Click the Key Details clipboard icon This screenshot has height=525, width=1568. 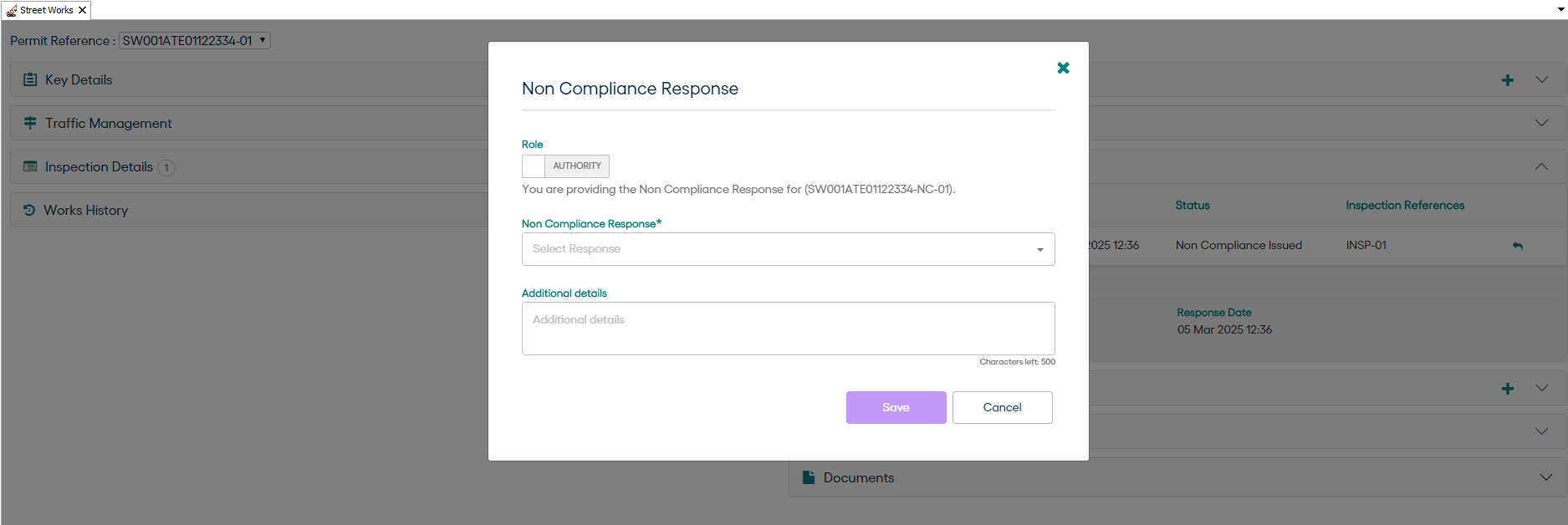click(x=30, y=80)
